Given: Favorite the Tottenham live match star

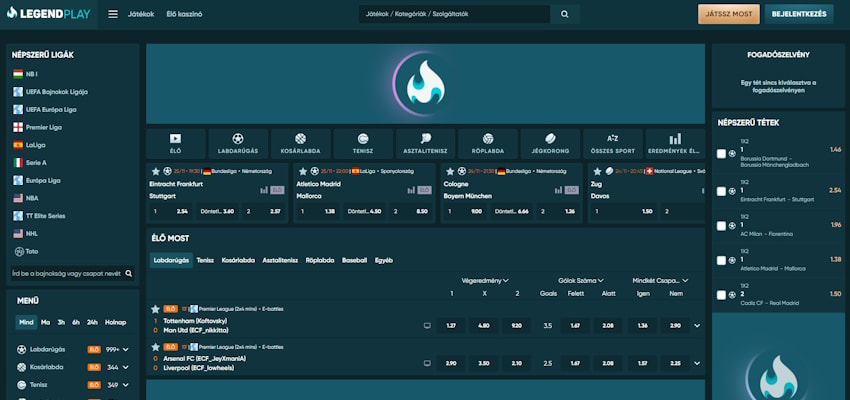Looking at the screenshot, I should [156, 309].
